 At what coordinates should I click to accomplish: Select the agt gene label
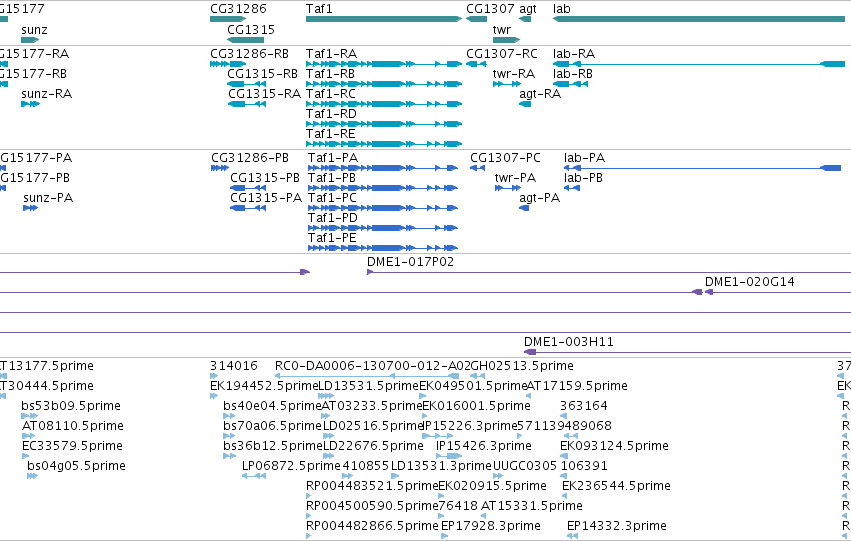tap(528, 9)
